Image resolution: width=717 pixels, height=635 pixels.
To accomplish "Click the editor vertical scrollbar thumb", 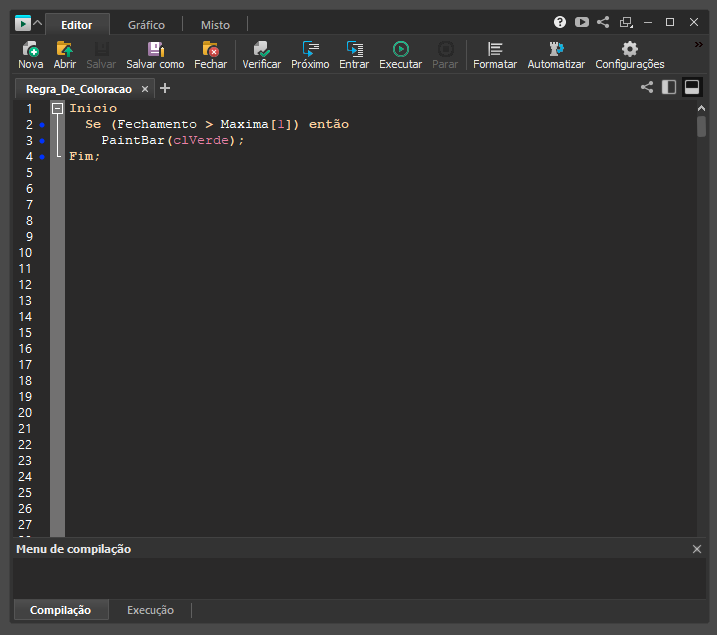I will [701, 127].
